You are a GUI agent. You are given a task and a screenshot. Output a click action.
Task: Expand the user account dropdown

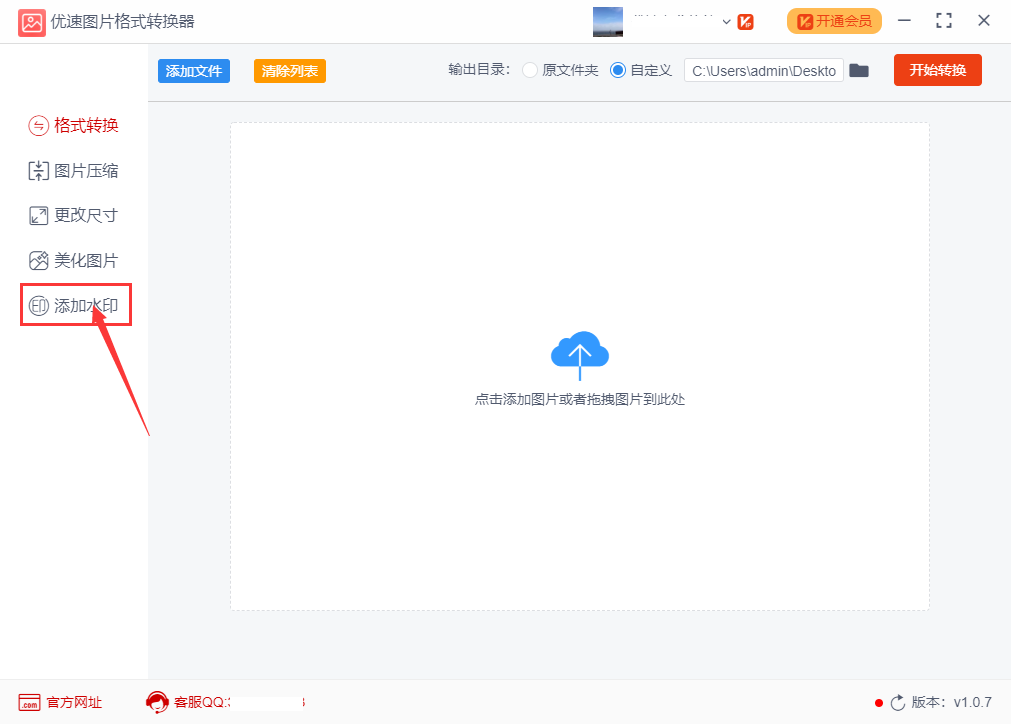(x=725, y=21)
